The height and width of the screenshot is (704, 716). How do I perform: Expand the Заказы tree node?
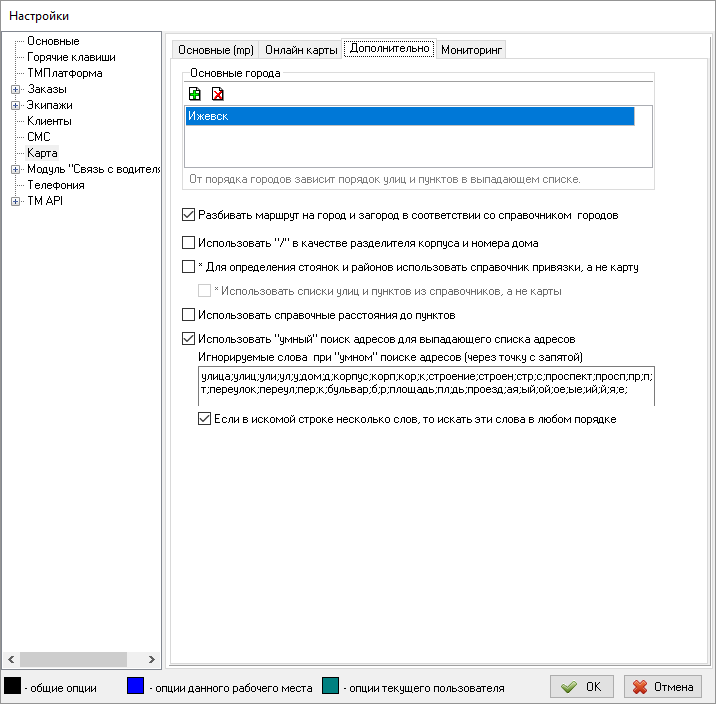(15, 89)
